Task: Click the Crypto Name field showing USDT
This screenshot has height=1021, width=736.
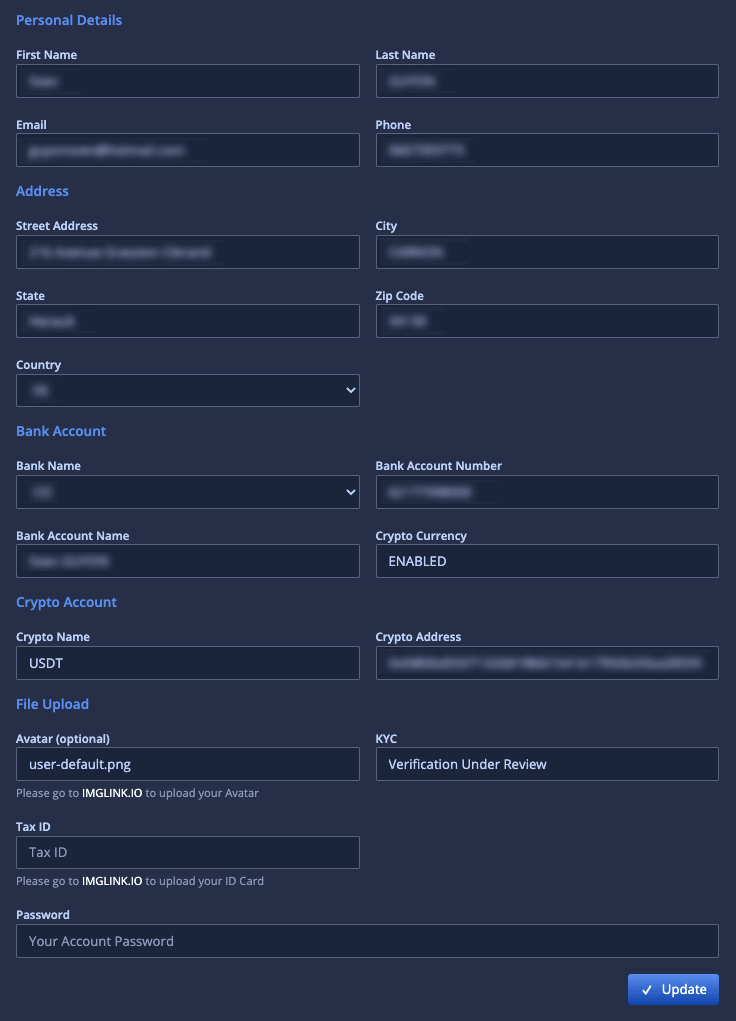Action: [187, 663]
